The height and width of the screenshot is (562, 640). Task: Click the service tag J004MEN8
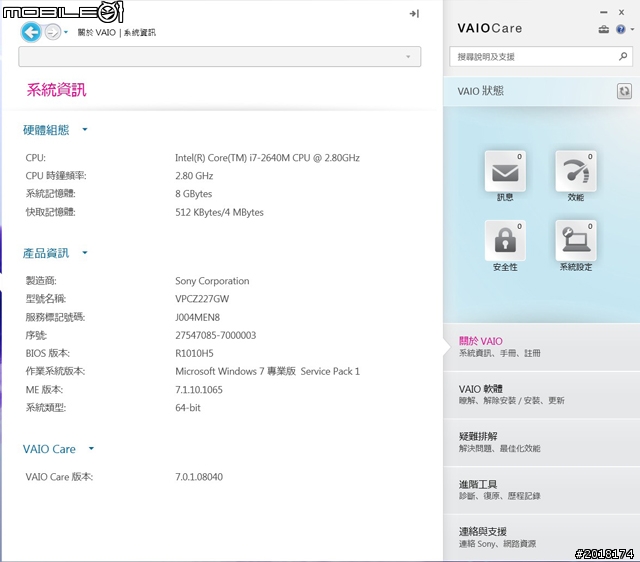tap(198, 317)
